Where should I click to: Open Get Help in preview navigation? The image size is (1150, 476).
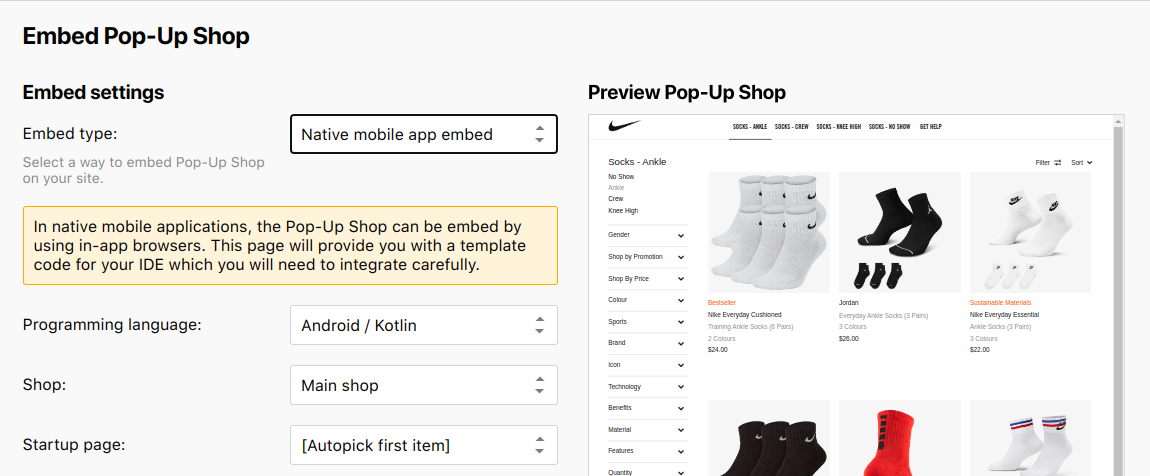(x=931, y=127)
